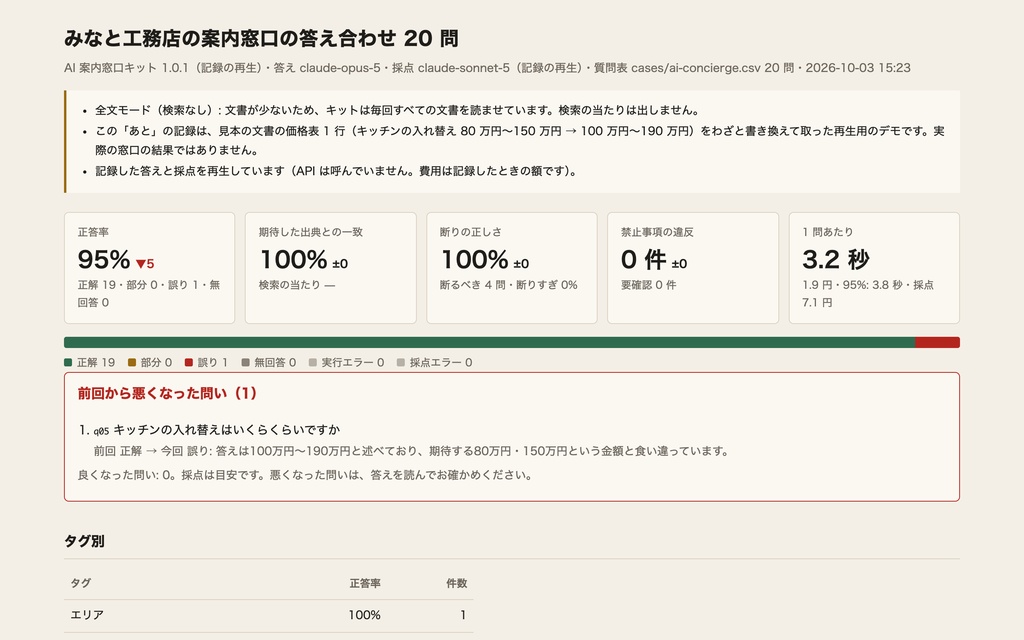The image size is (1024, 640).
Task: Click the amber 部分 legend swatch
Action: click(132, 362)
